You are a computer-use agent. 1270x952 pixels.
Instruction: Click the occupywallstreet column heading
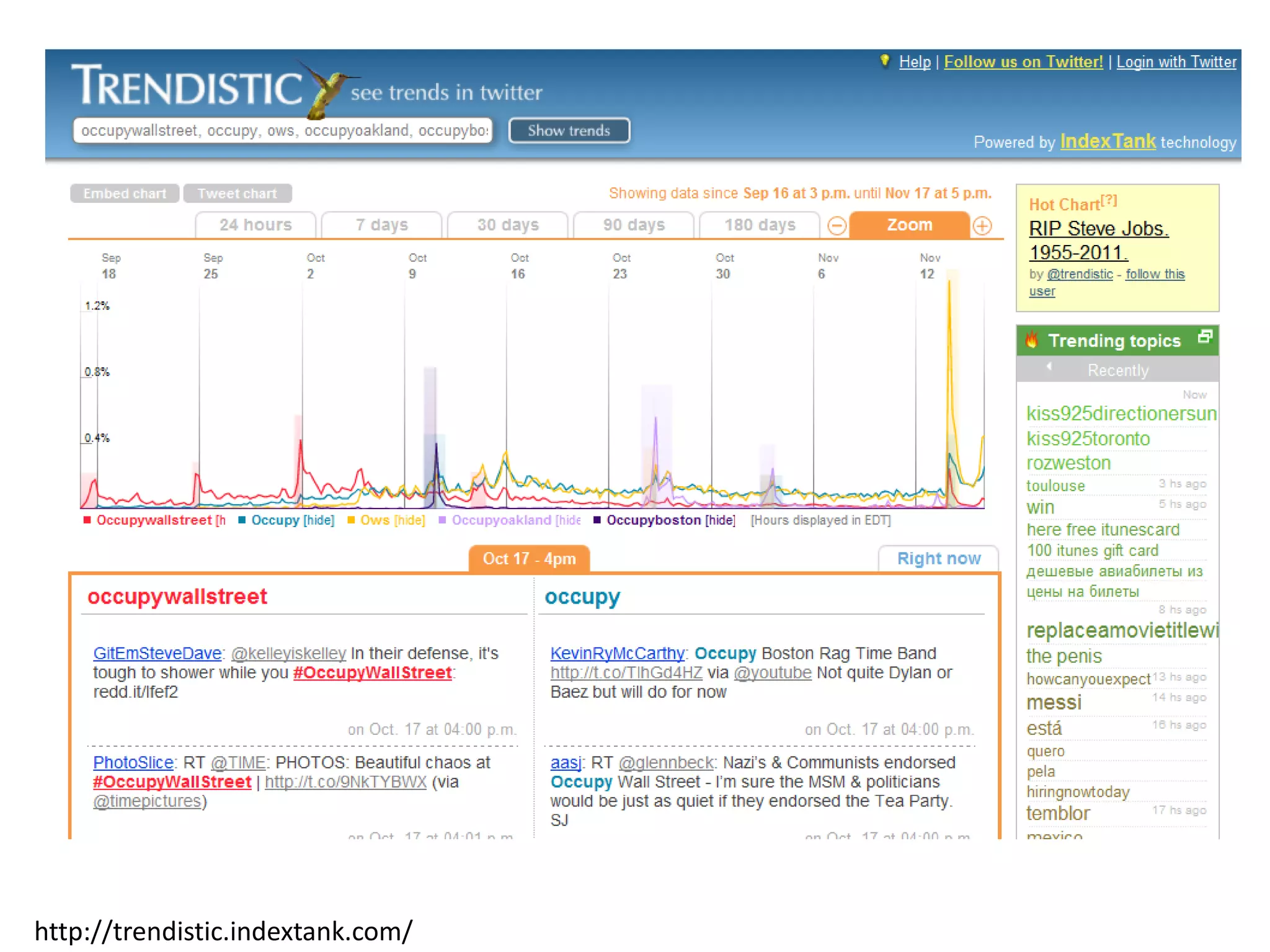coord(177,597)
